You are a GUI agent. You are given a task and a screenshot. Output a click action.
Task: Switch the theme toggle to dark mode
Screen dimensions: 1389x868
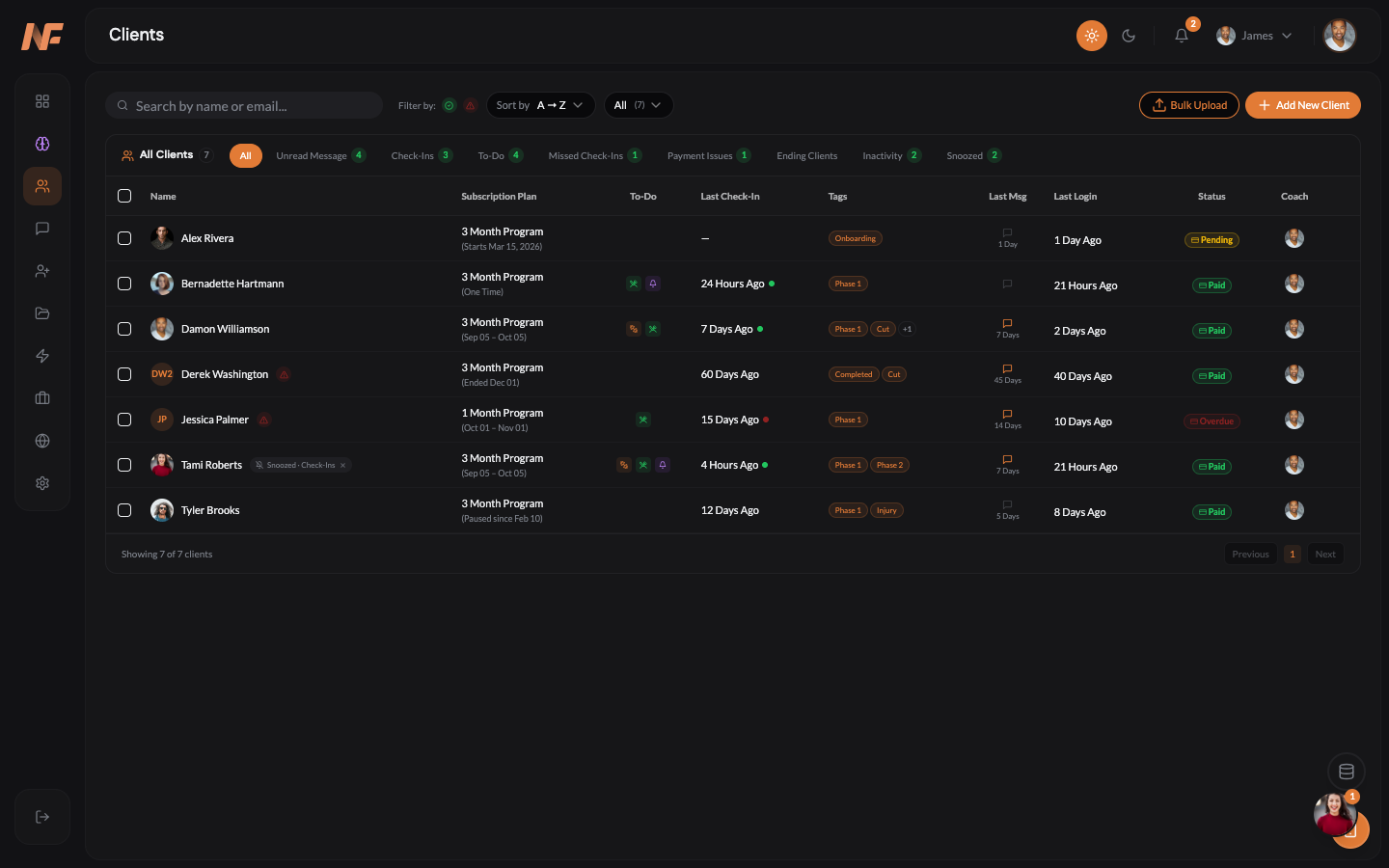(x=1129, y=36)
